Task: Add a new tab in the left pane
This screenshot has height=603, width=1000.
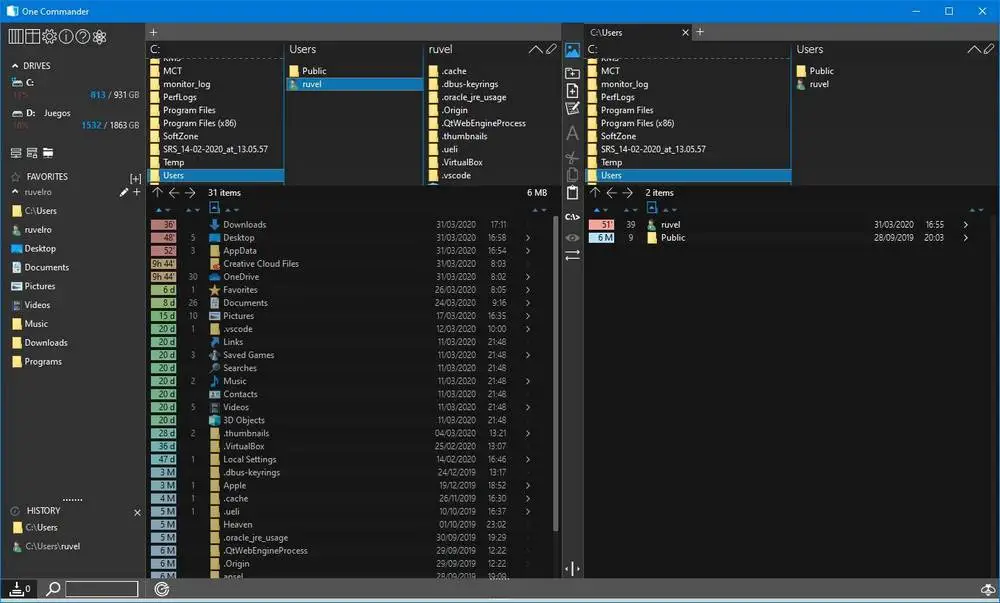Action: pos(154,32)
